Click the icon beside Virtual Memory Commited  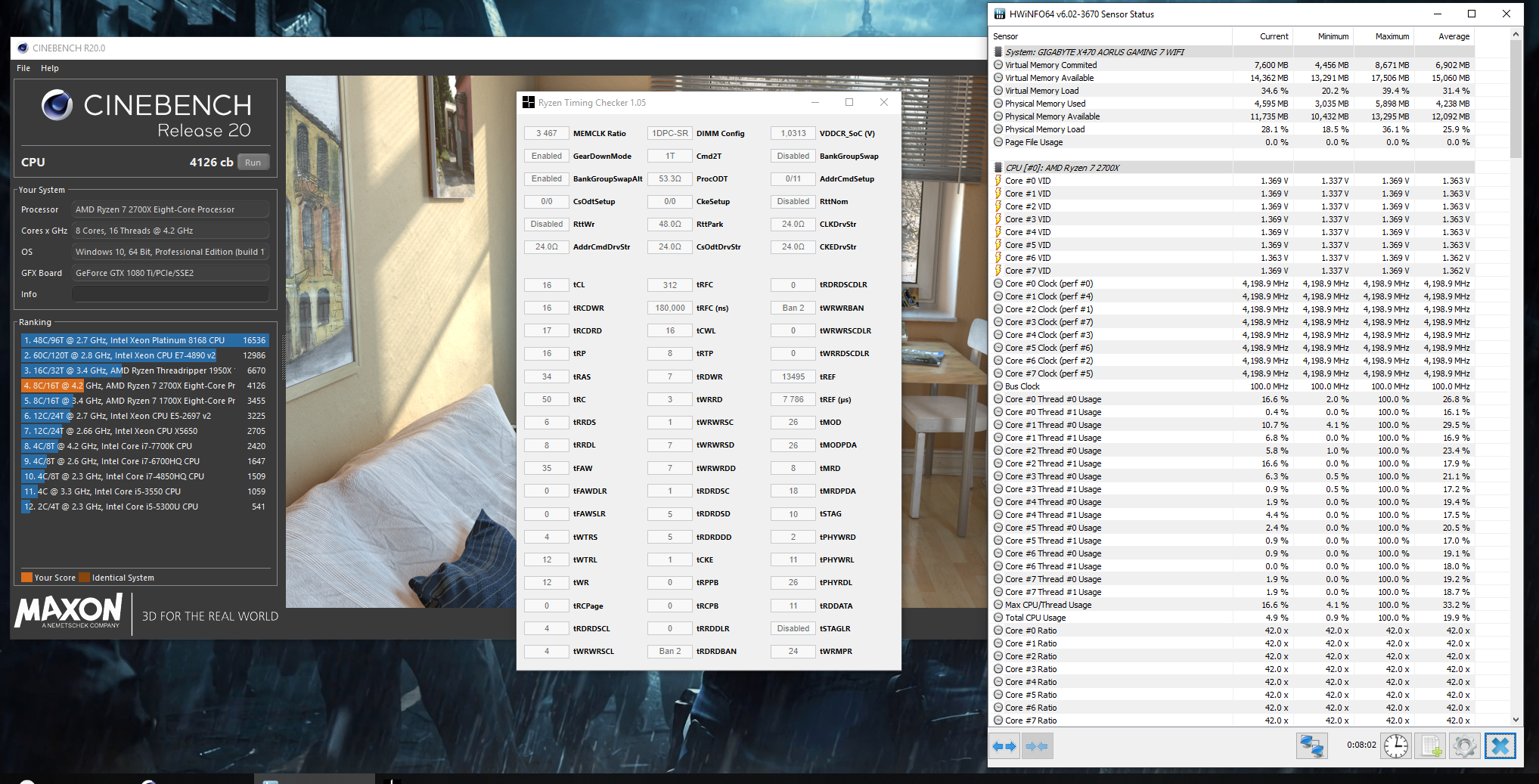(998, 65)
